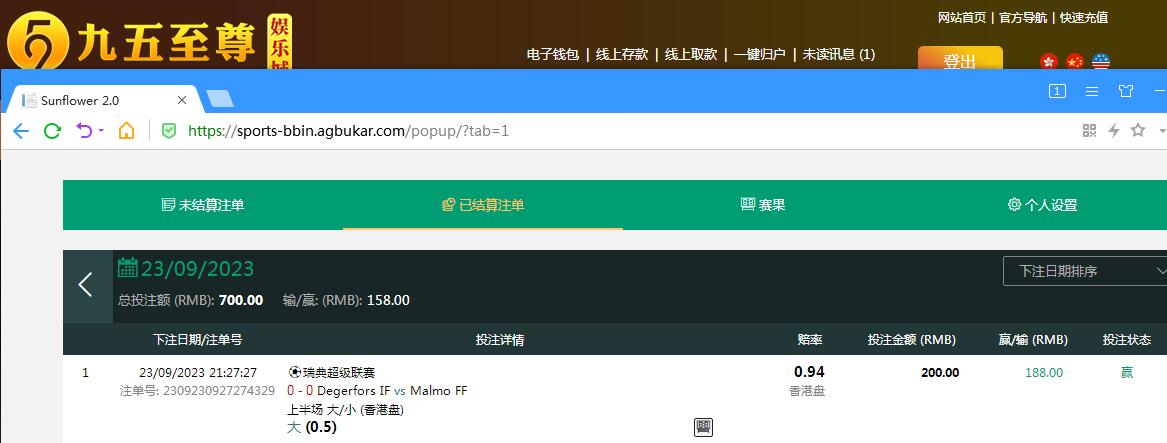Viewport: 1167px width, 443px height.
Task: Click the 投注金额 (RMB) column header
Action: (x=912, y=340)
